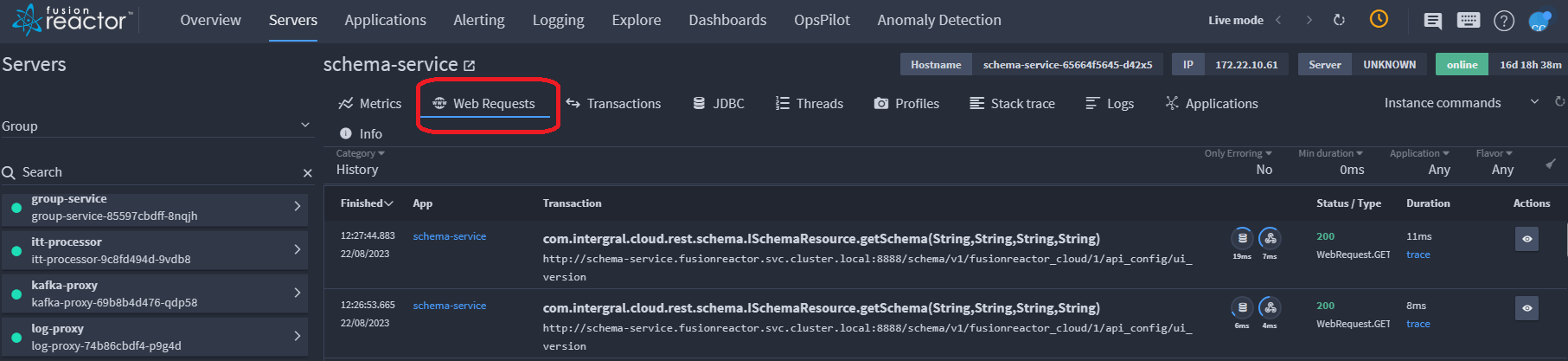Click green status dot of kafka-proxy

(x=16, y=293)
